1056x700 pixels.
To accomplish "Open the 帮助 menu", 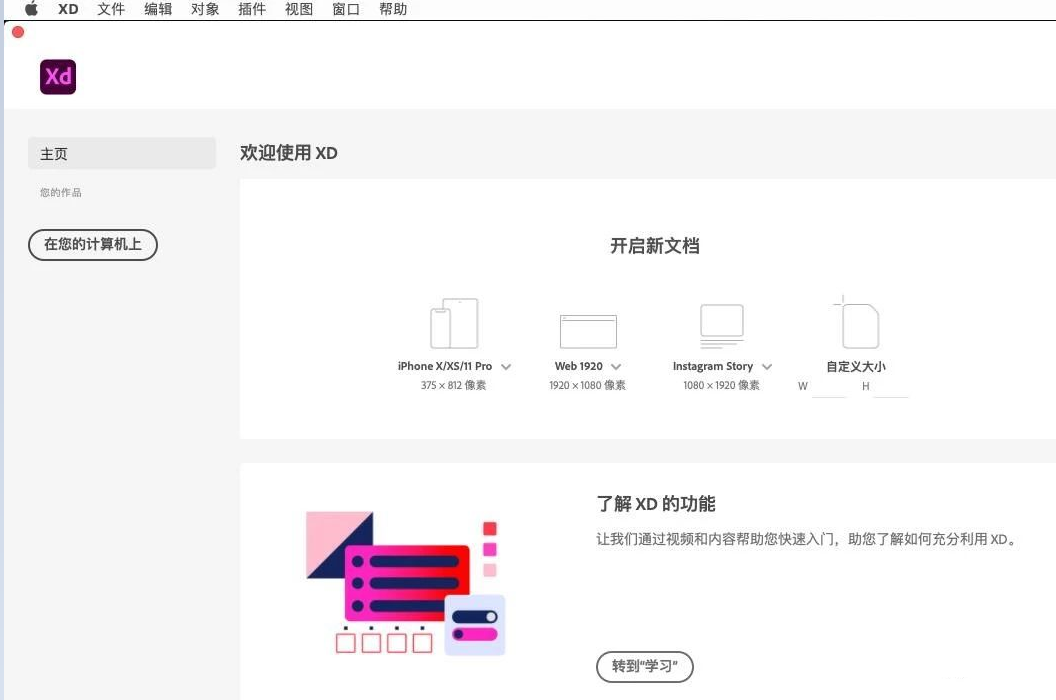I will [x=393, y=9].
